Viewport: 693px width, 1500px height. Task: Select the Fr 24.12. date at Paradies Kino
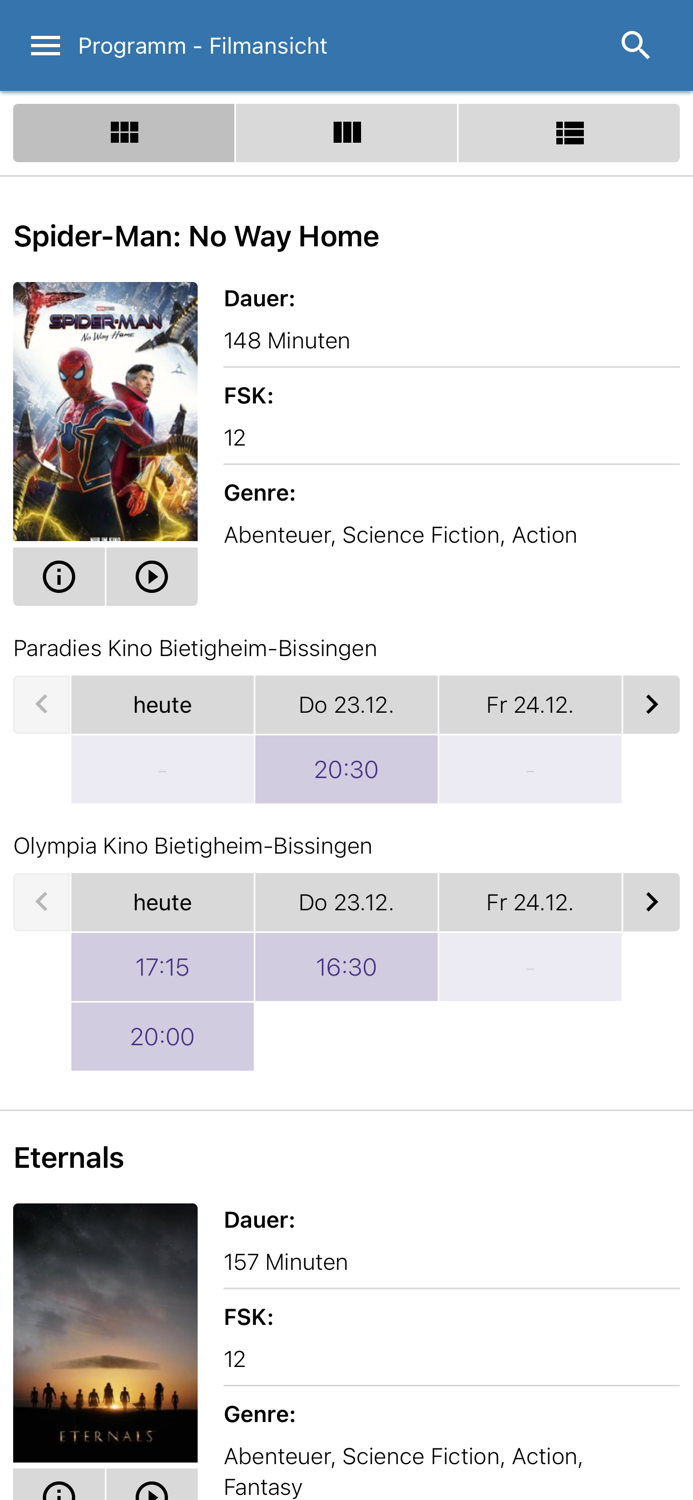[x=530, y=704]
